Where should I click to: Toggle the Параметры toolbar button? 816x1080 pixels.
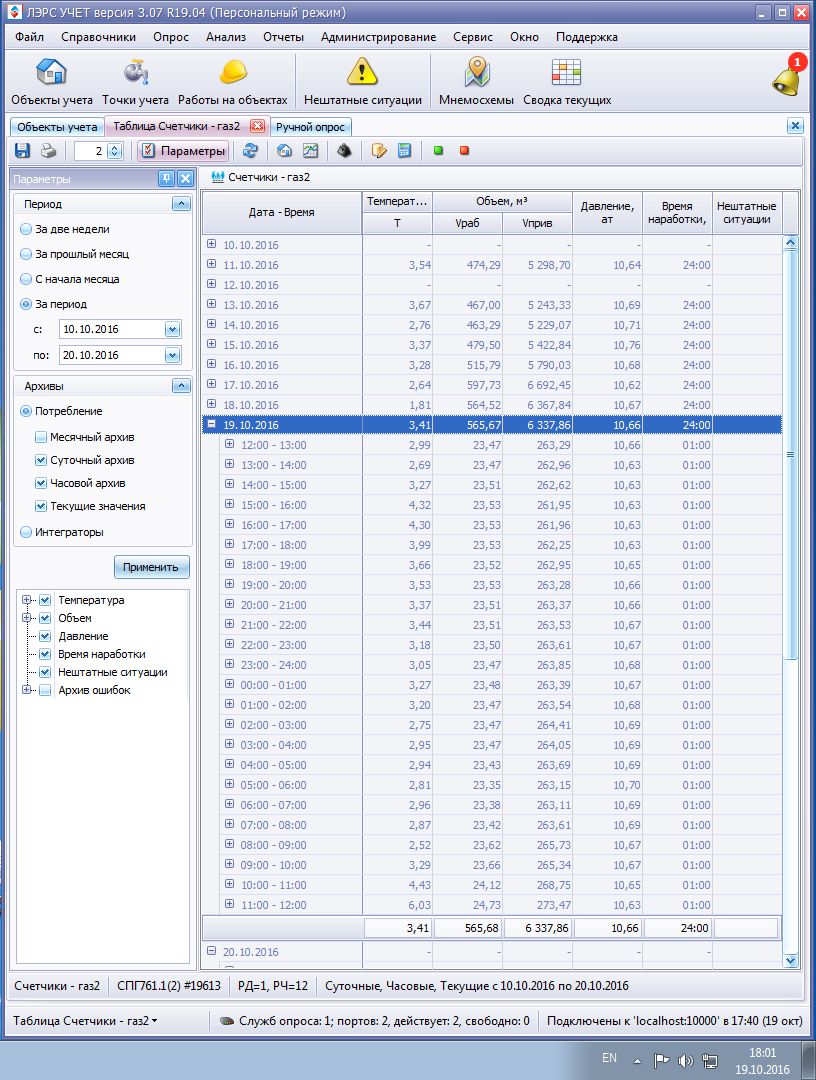[183, 151]
